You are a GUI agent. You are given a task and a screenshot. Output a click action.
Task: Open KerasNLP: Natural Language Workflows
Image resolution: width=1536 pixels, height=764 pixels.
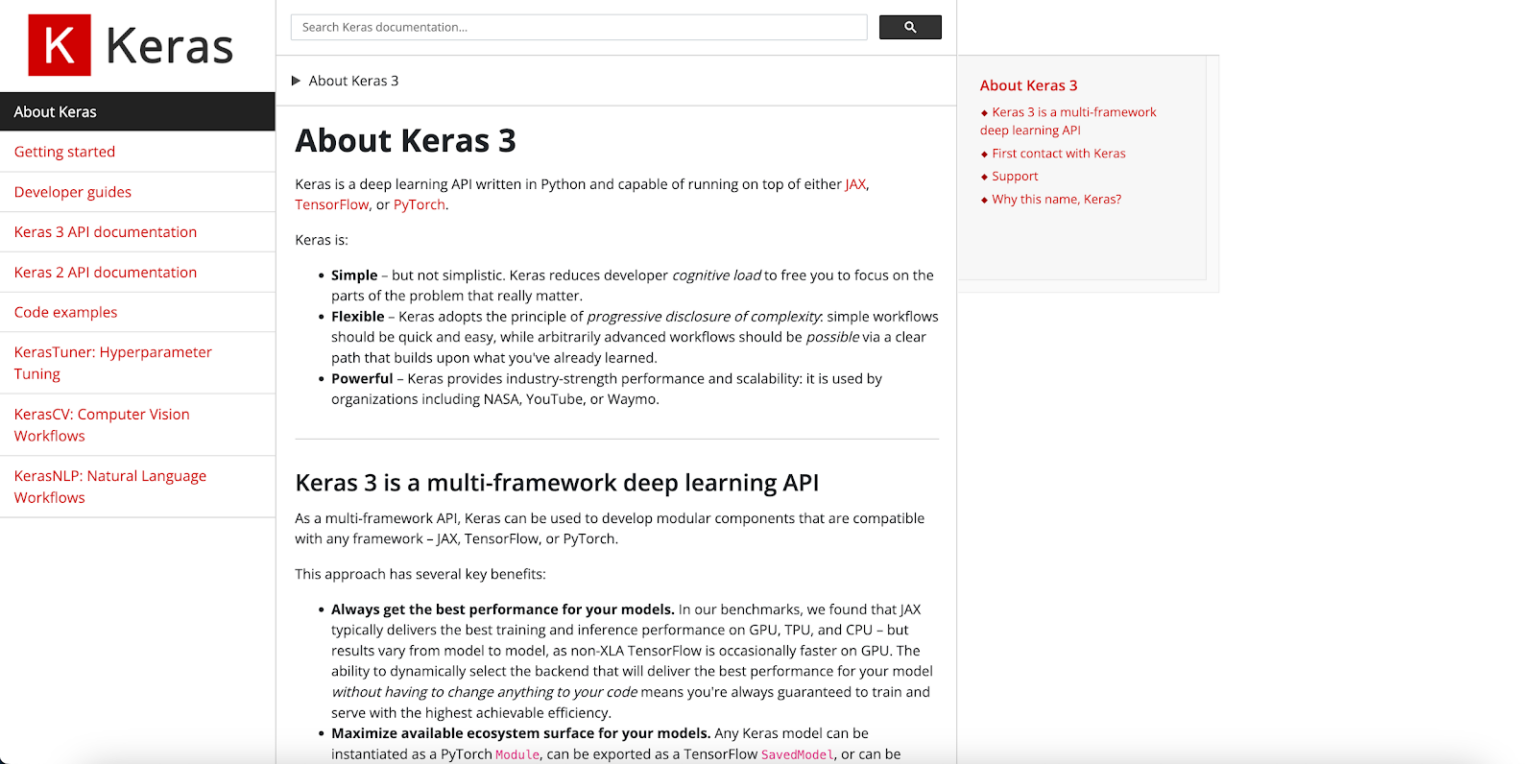coord(110,486)
